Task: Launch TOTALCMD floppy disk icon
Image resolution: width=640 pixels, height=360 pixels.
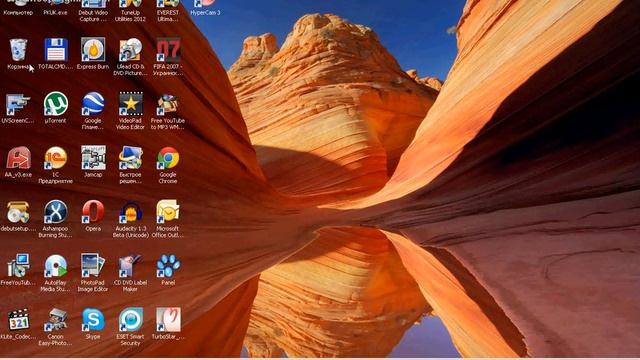Action: [x=56, y=50]
